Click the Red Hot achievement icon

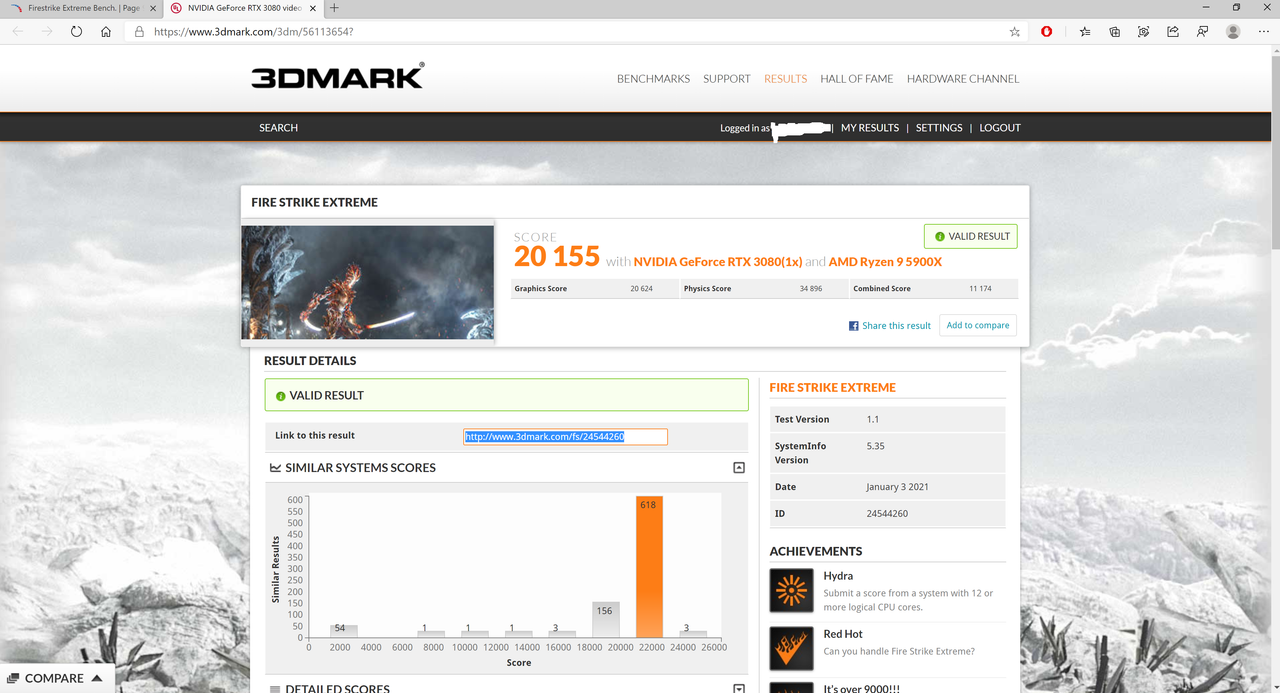[791, 648]
